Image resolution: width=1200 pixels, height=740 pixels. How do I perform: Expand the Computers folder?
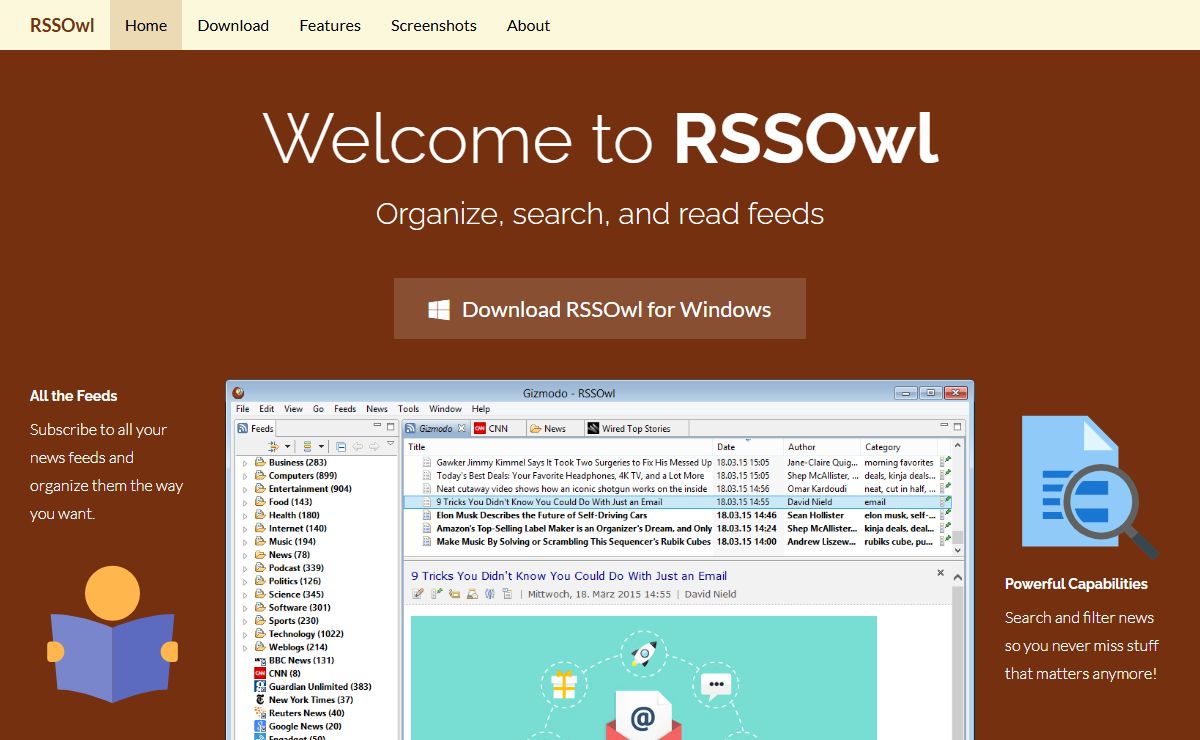[245, 476]
